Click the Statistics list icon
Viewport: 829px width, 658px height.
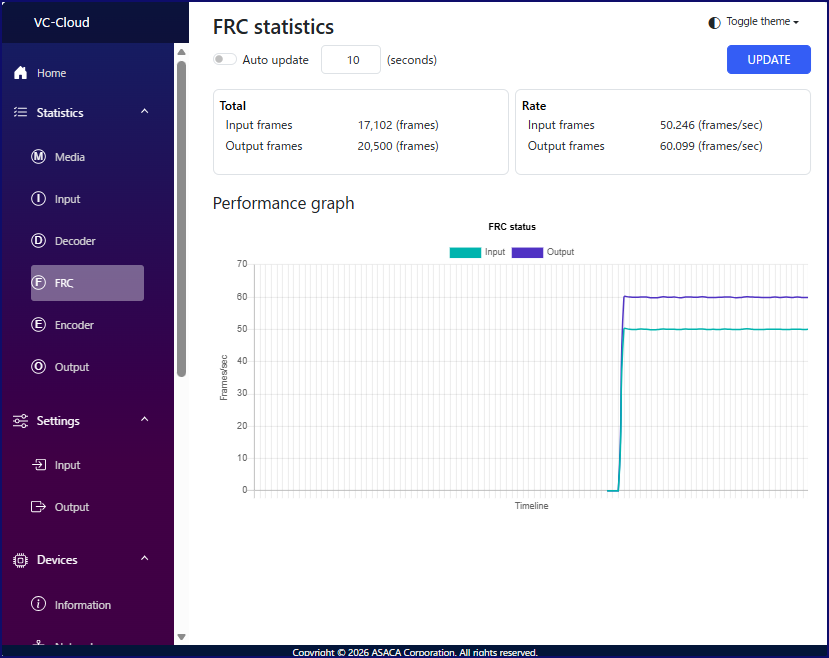(x=21, y=113)
